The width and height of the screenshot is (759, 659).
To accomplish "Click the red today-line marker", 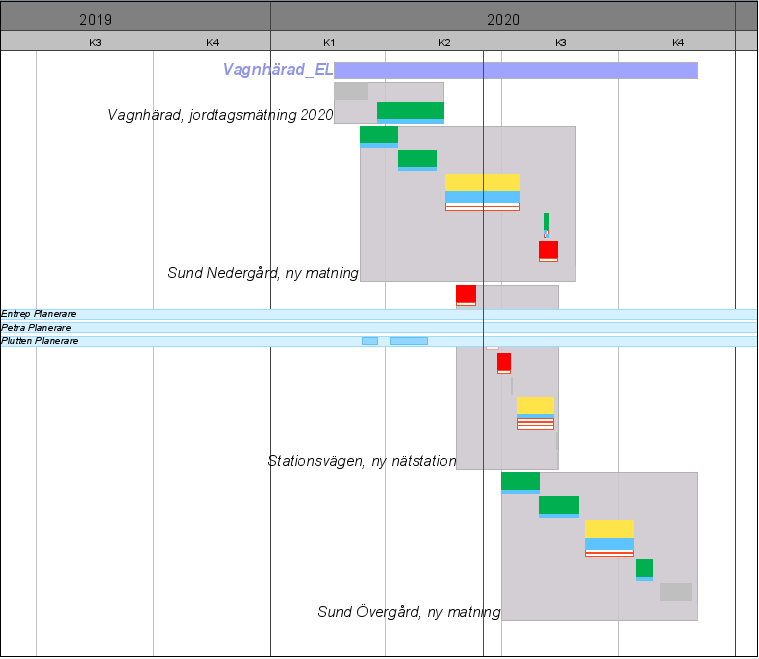I will tap(483, 353).
